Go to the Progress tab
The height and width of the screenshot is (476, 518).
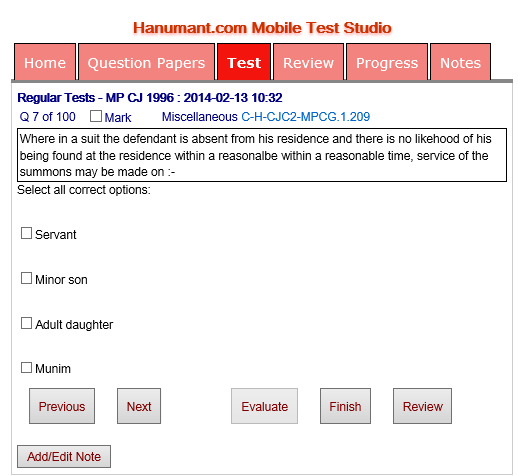[x=387, y=62]
